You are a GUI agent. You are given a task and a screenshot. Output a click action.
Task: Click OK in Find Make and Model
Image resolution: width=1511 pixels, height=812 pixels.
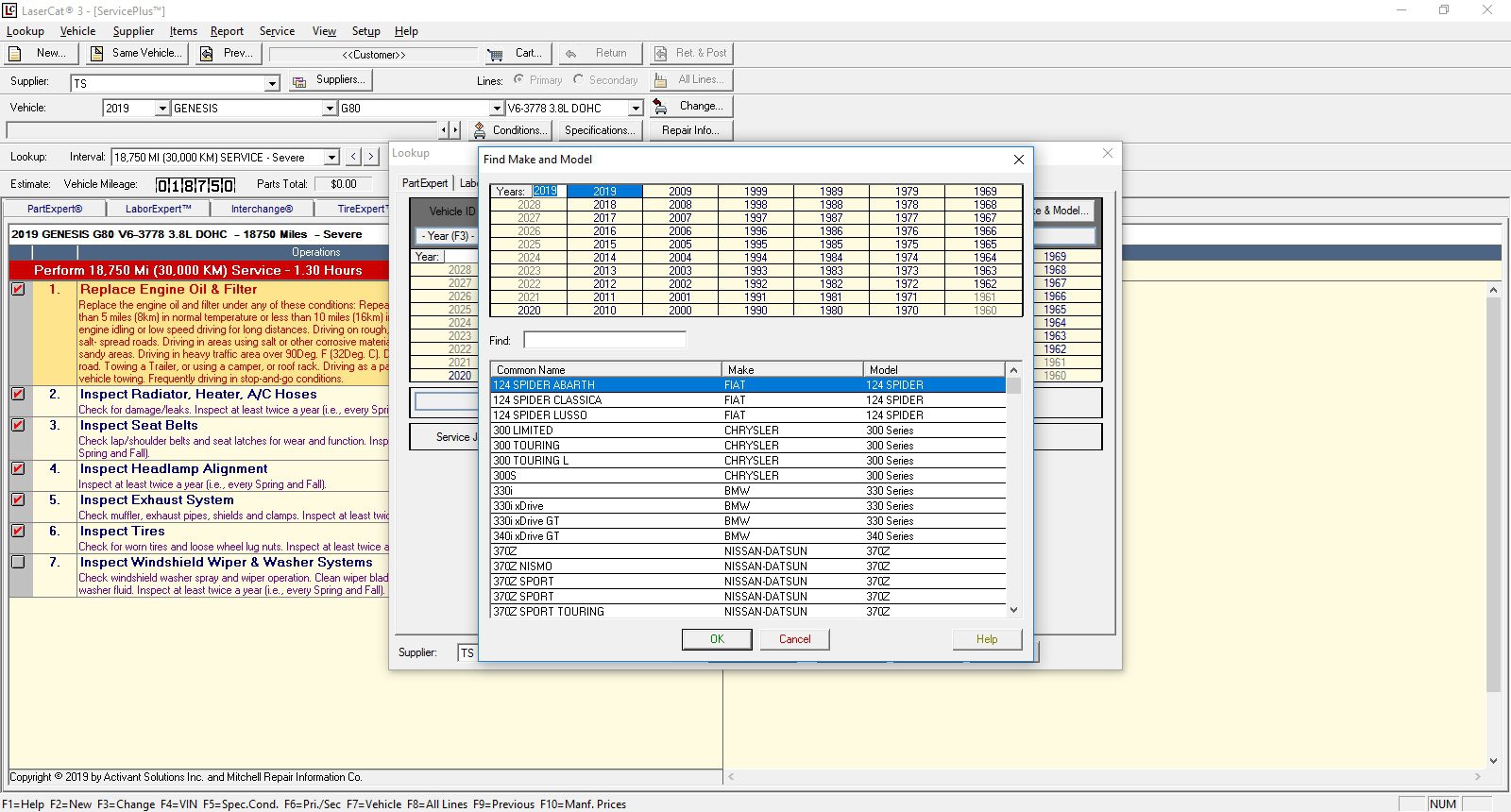[x=717, y=639]
